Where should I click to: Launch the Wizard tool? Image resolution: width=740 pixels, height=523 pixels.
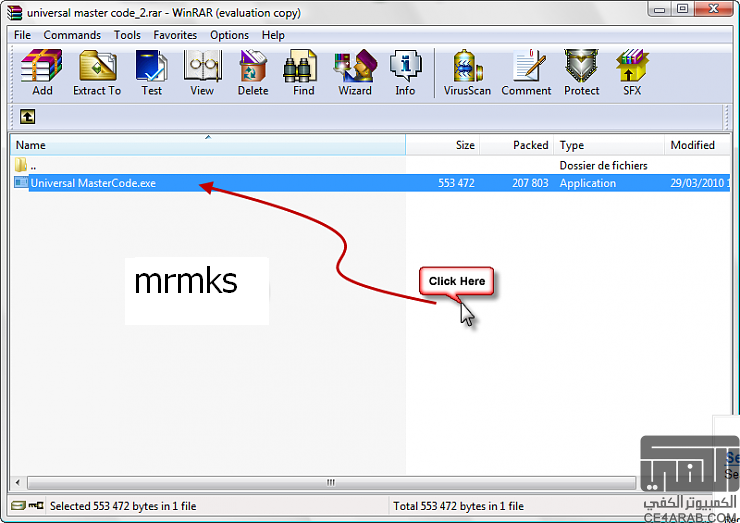[x=354, y=72]
